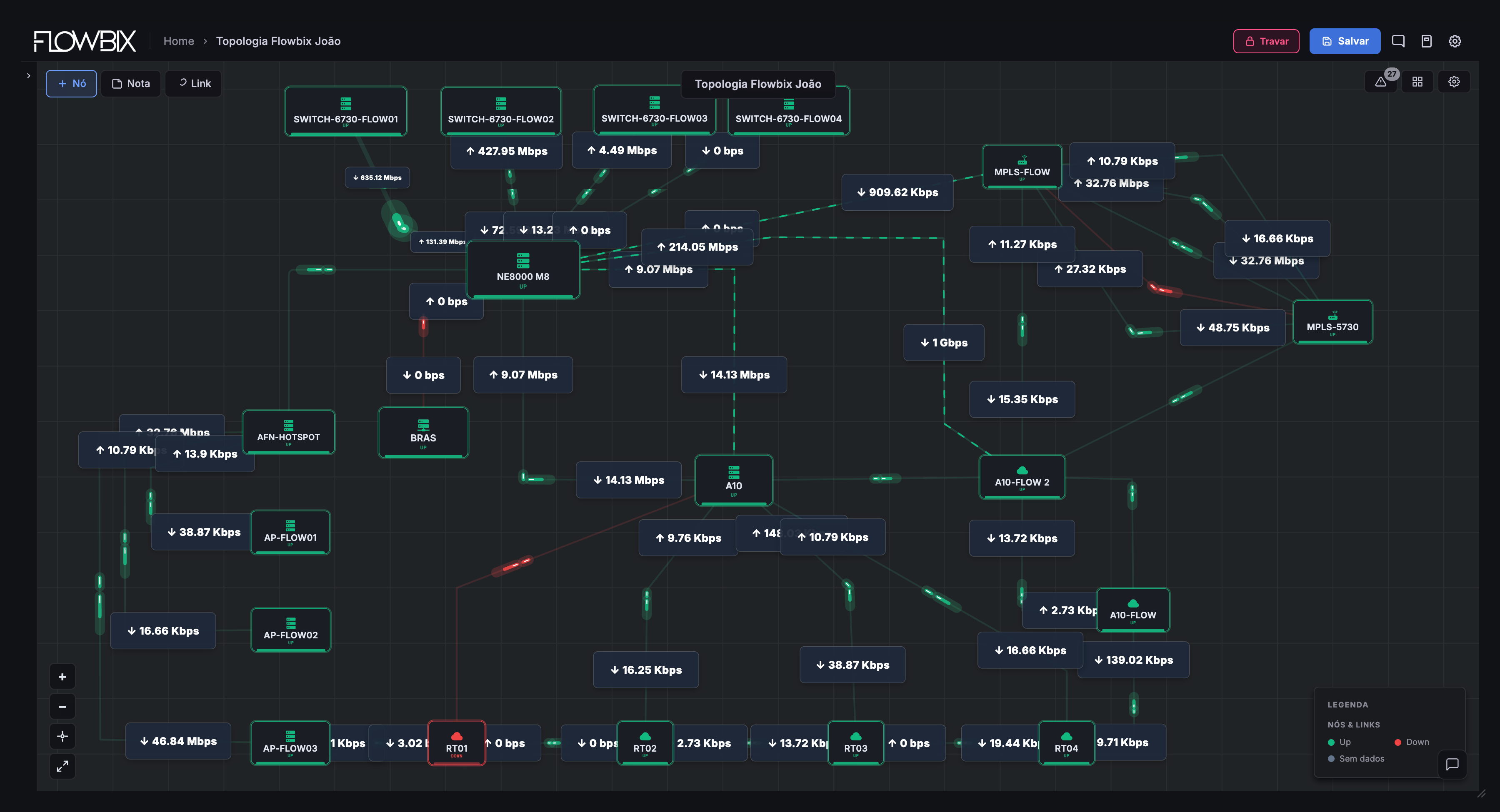Select the SWITCH-6730-FLOW01 node

click(x=346, y=111)
